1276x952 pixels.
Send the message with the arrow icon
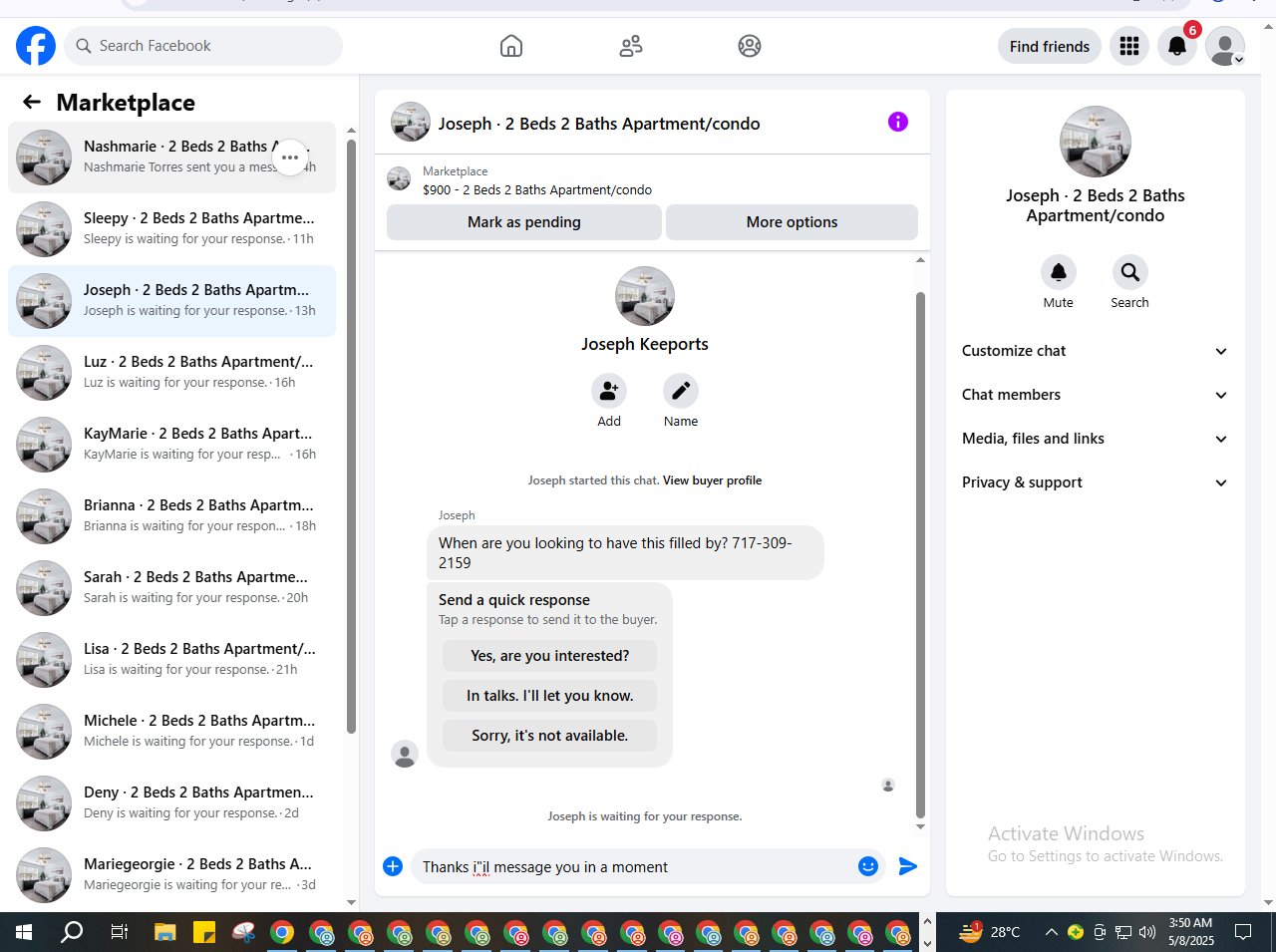click(x=907, y=866)
